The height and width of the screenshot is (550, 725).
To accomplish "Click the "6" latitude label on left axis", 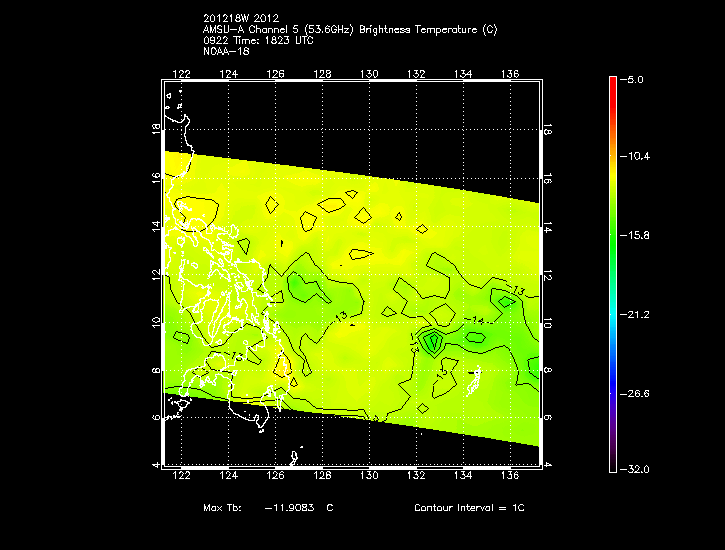I will (156, 417).
